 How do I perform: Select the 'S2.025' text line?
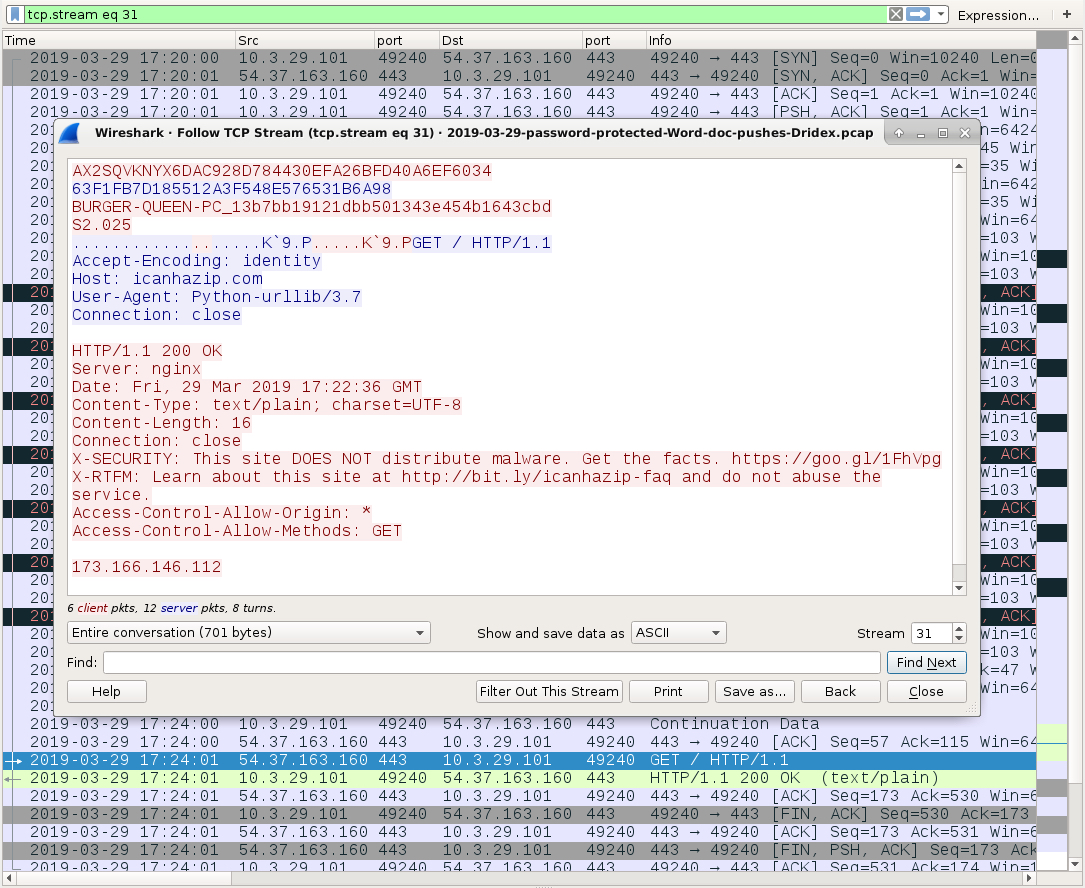[x=102, y=225]
